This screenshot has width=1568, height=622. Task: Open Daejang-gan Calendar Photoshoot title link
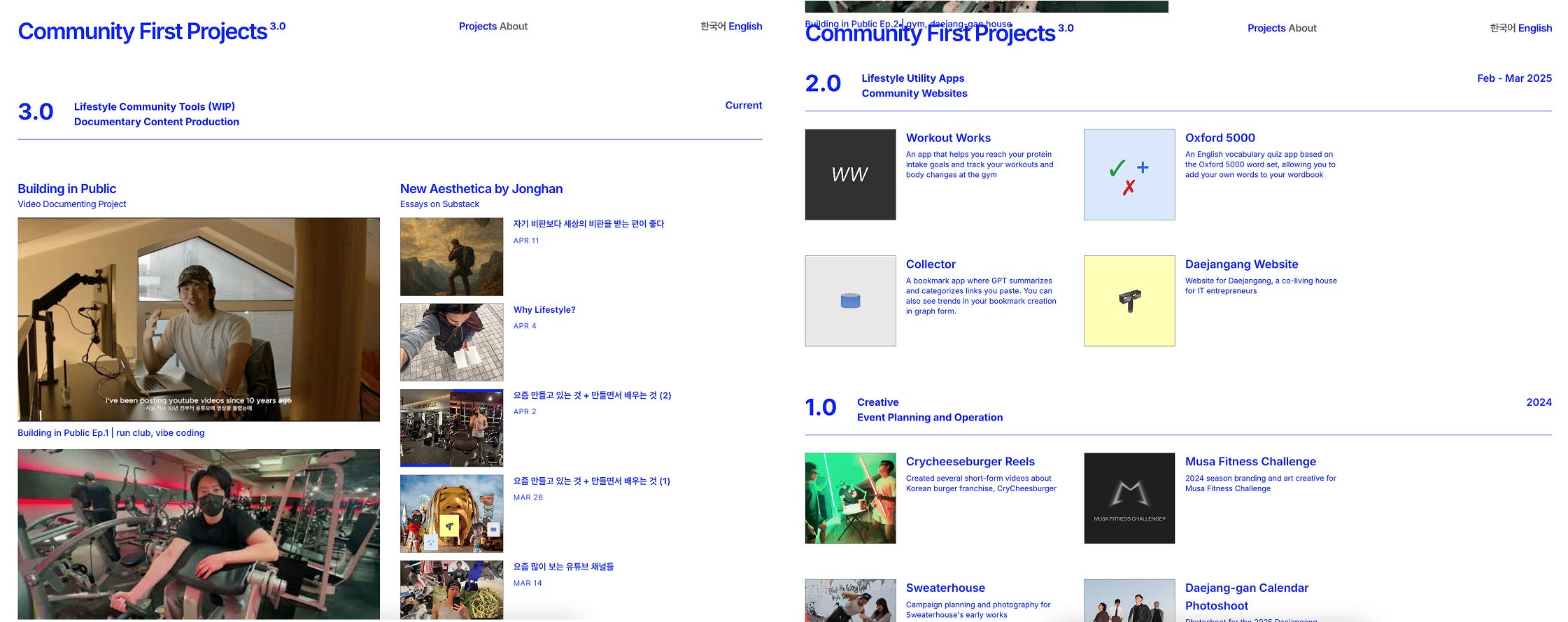tap(1247, 597)
